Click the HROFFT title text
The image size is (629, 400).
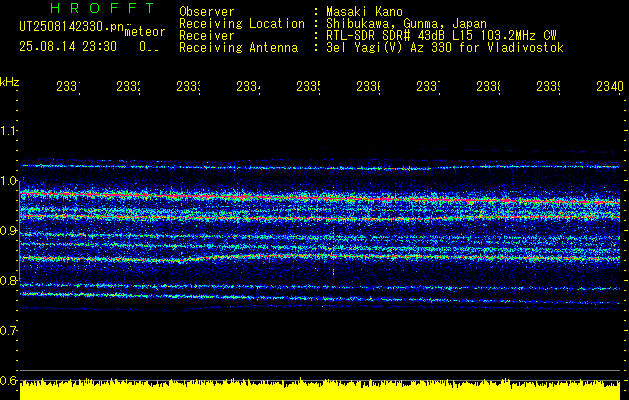coord(102,8)
